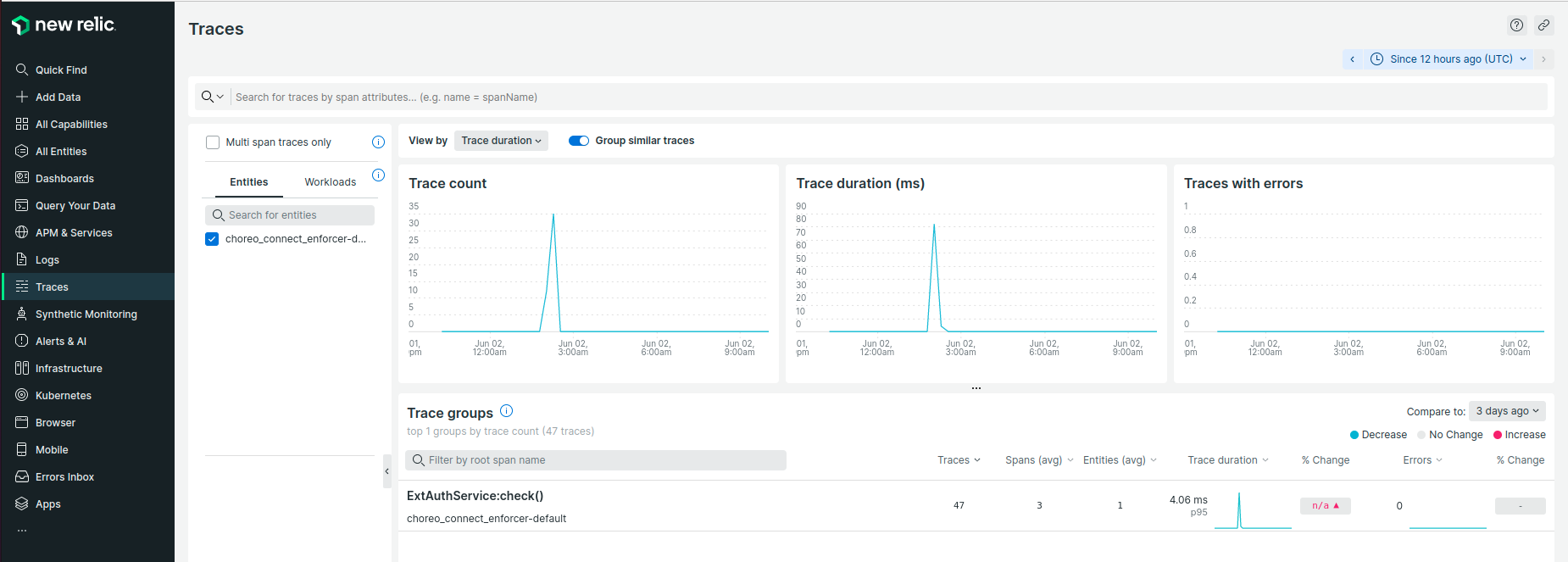Screen dimensions: 1568x562
Task: Click the Logs document icon
Action: pos(22,259)
